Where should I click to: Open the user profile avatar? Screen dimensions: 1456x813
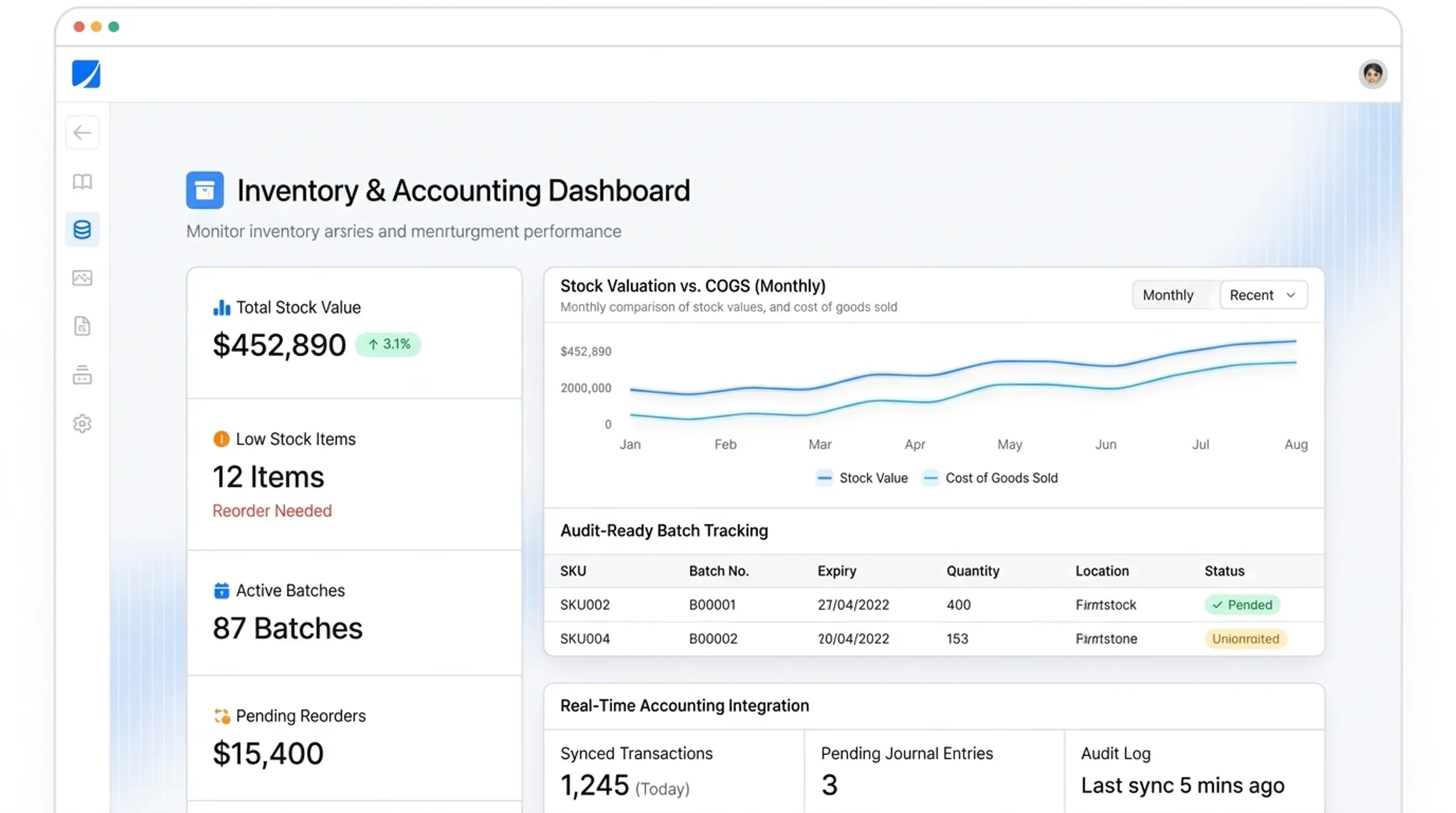1372,73
